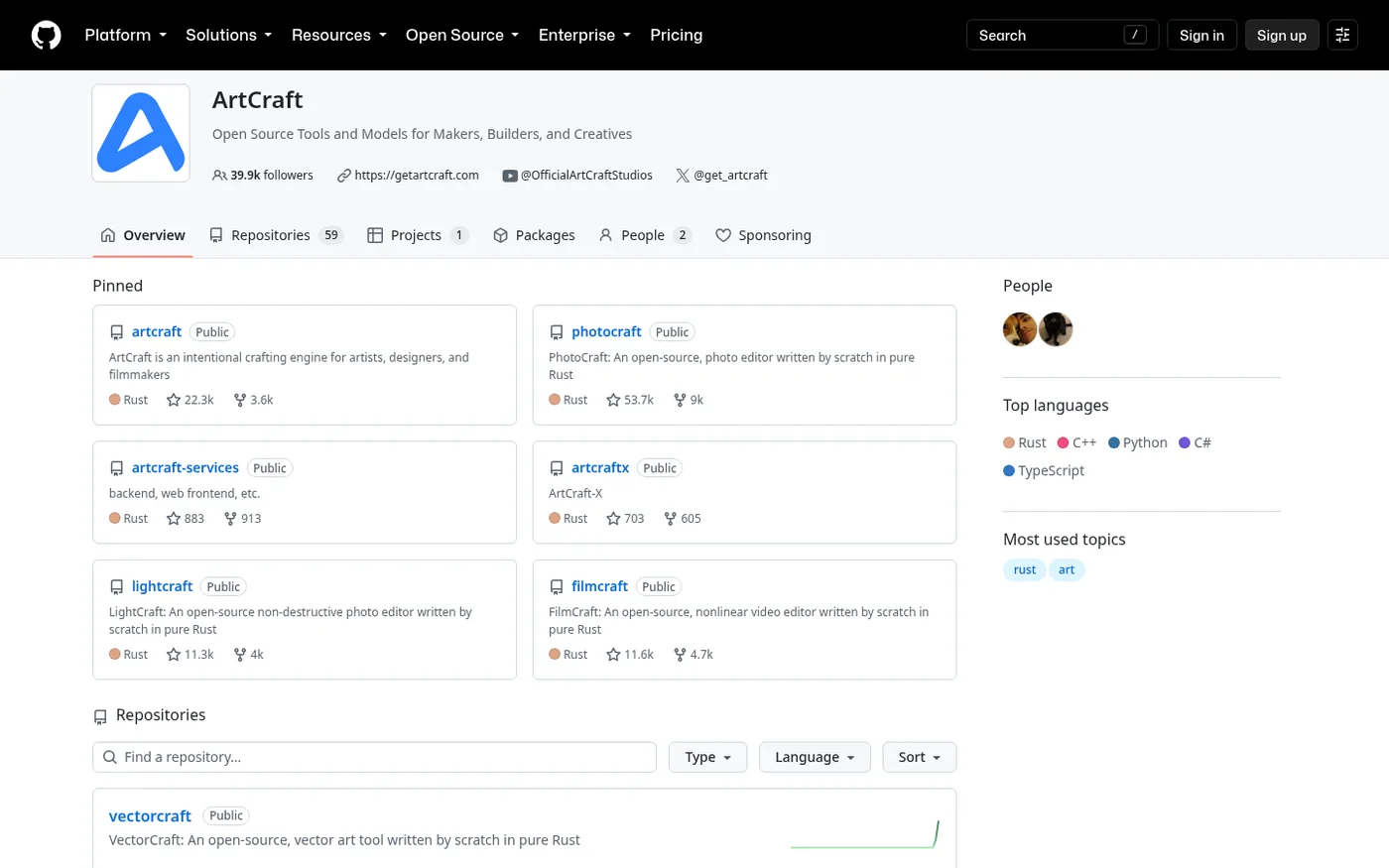Open the Language filter dropdown
The width and height of the screenshot is (1389, 868).
pos(815,757)
